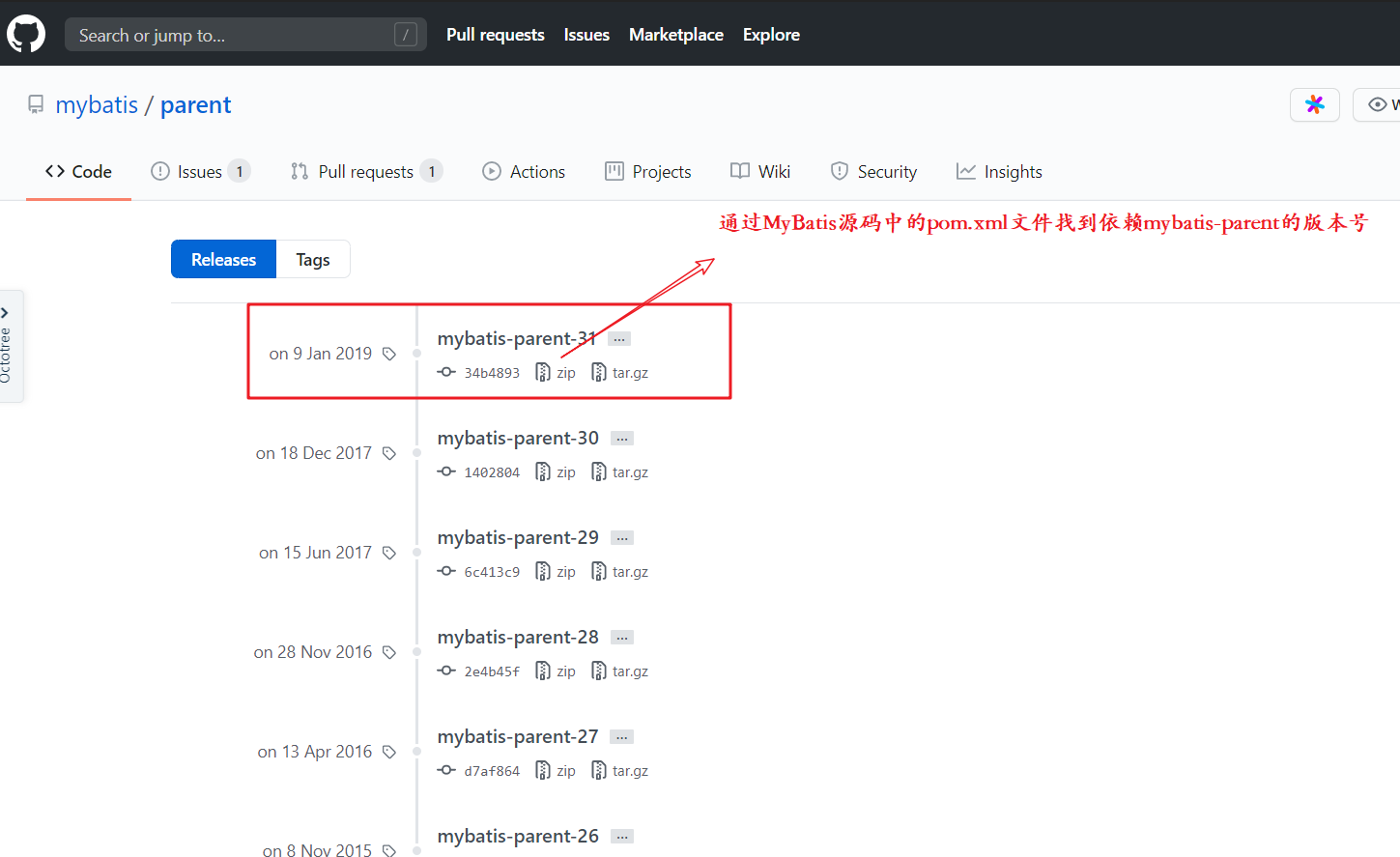Open the mybatis-parent-28 tag
This screenshot has width=1400, height=857.
click(518, 637)
